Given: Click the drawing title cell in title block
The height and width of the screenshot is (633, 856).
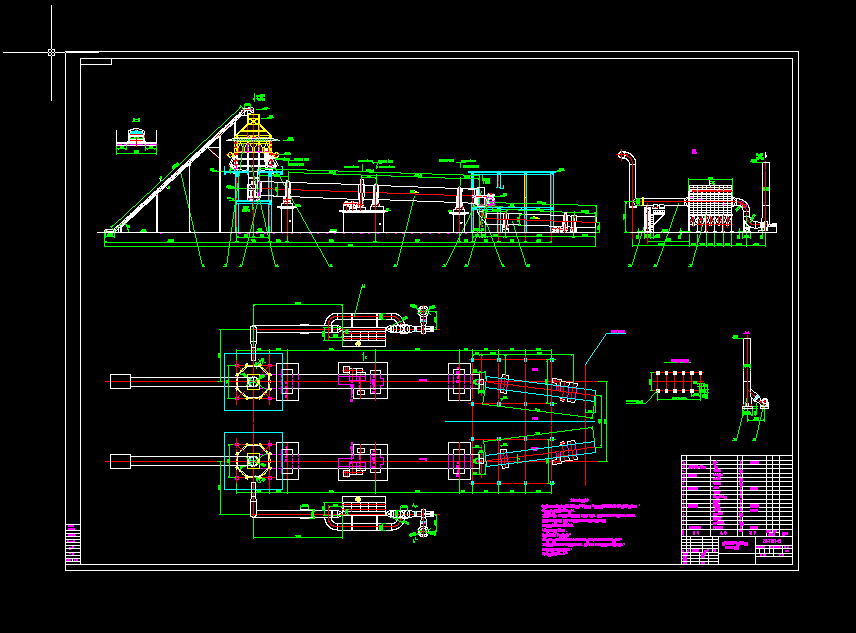Looking at the screenshot, I should (x=736, y=545).
